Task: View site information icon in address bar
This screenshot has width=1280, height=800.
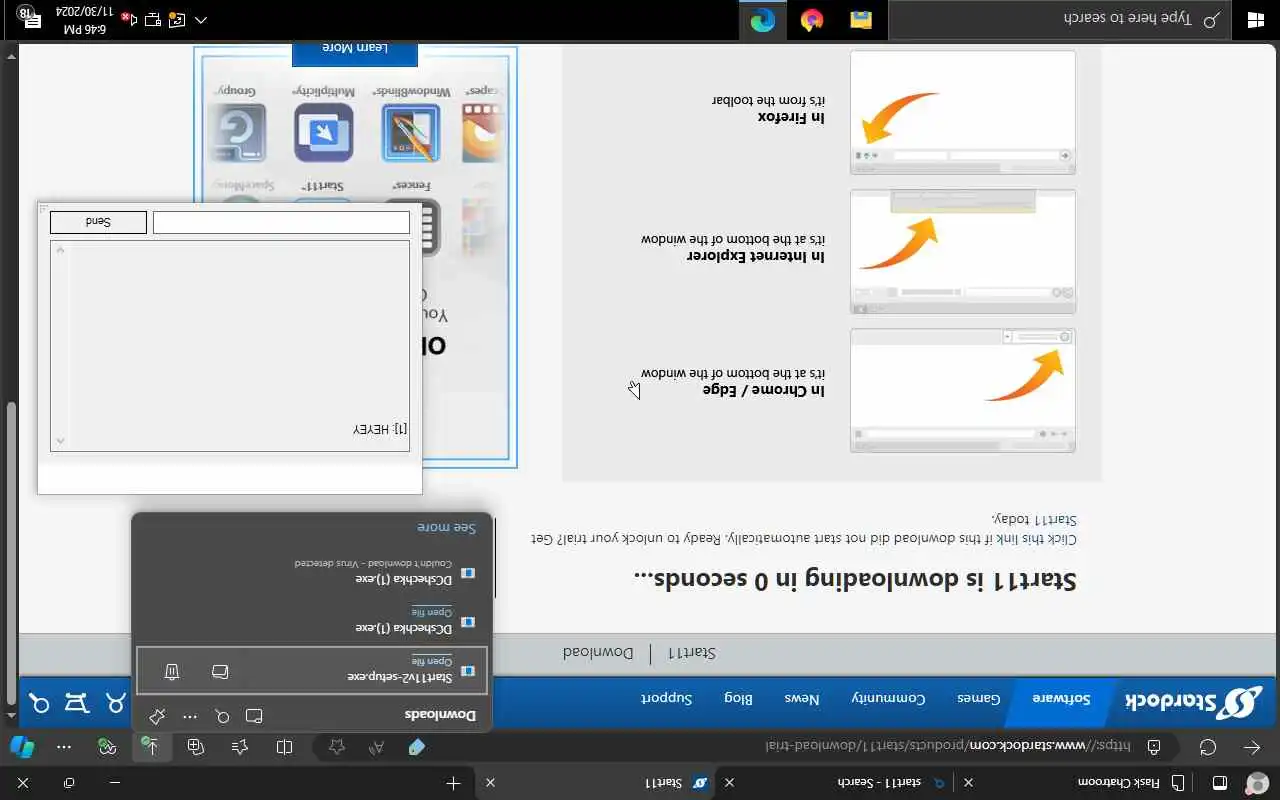Action: click(1153, 747)
